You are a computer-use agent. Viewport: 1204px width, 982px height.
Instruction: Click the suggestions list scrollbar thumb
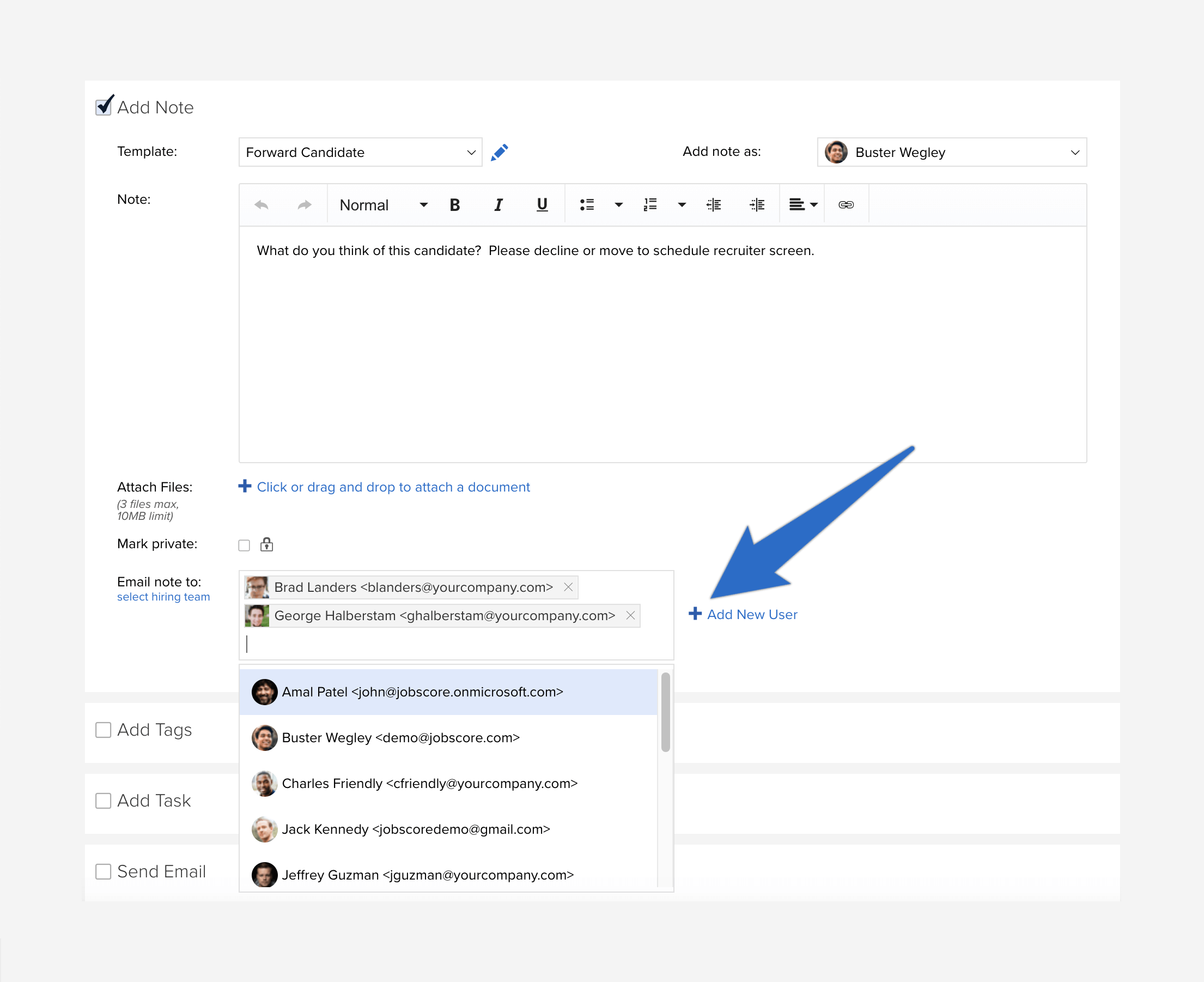coord(666,712)
